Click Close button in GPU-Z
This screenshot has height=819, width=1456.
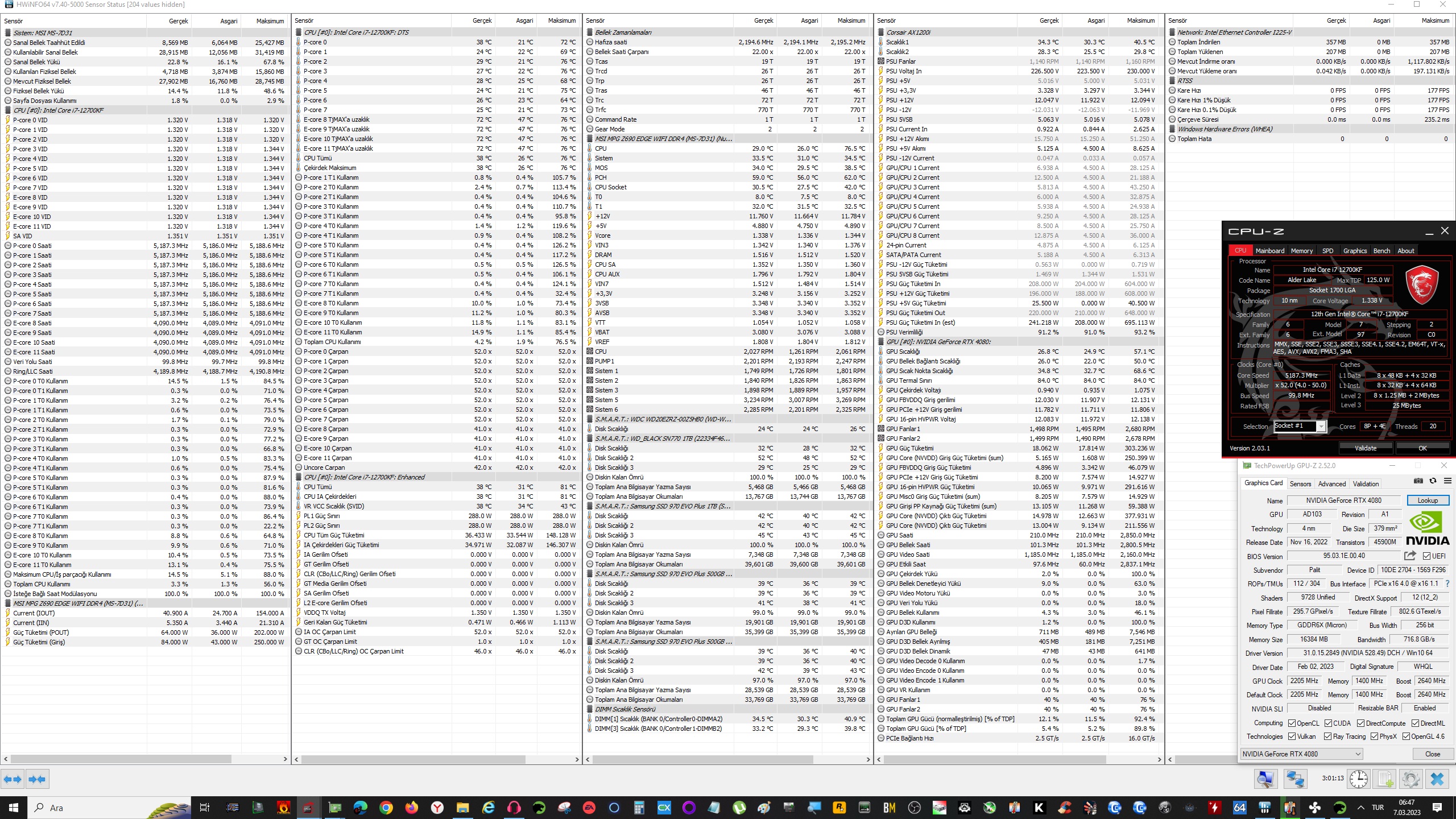1432,754
